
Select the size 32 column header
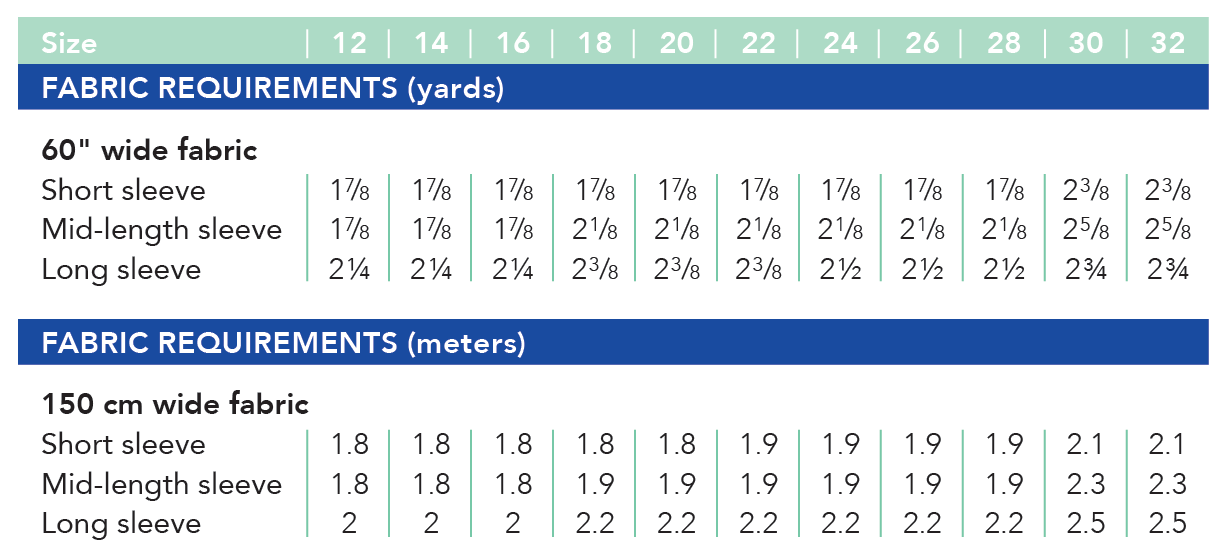click(1168, 43)
